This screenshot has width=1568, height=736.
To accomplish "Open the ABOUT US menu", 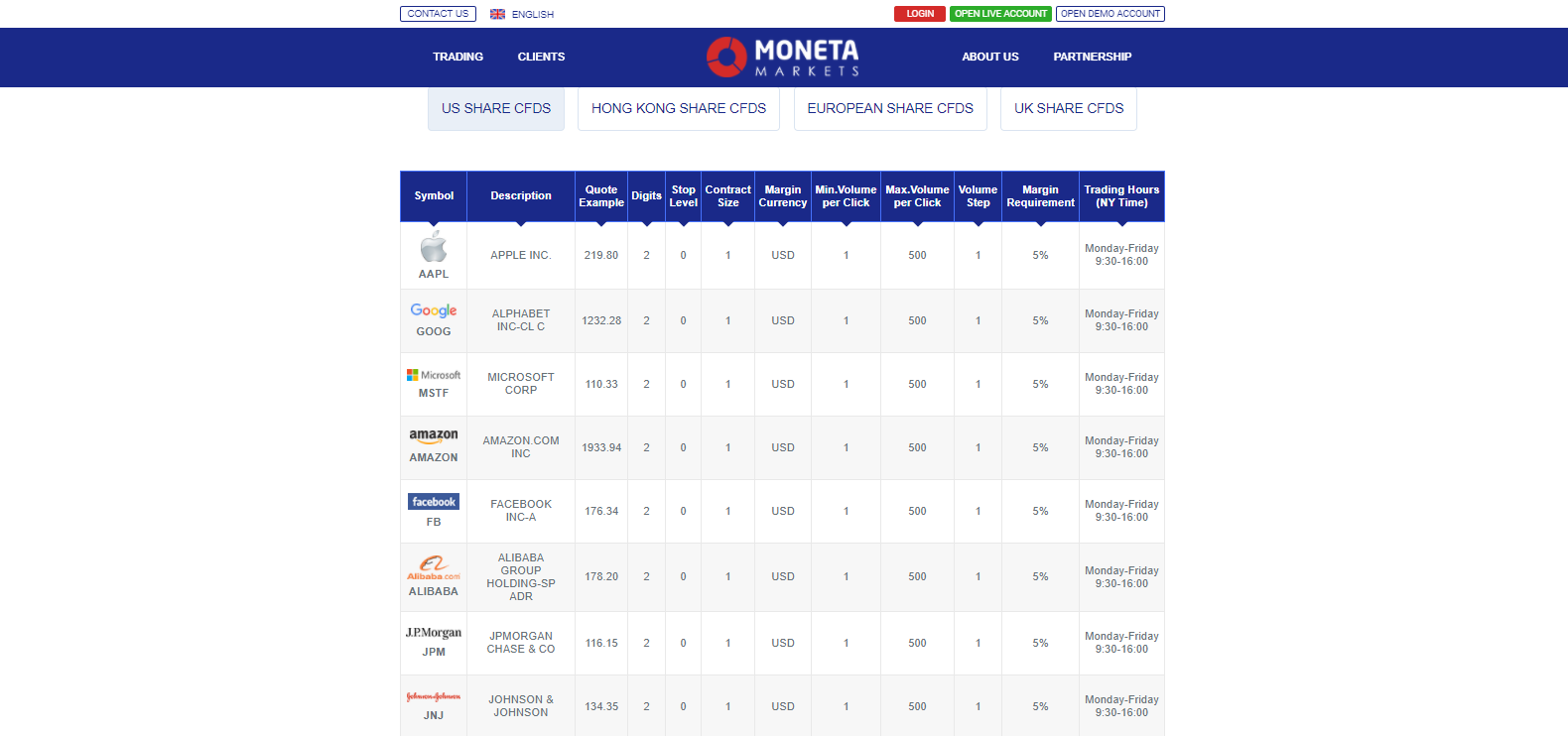I will pos(990,57).
